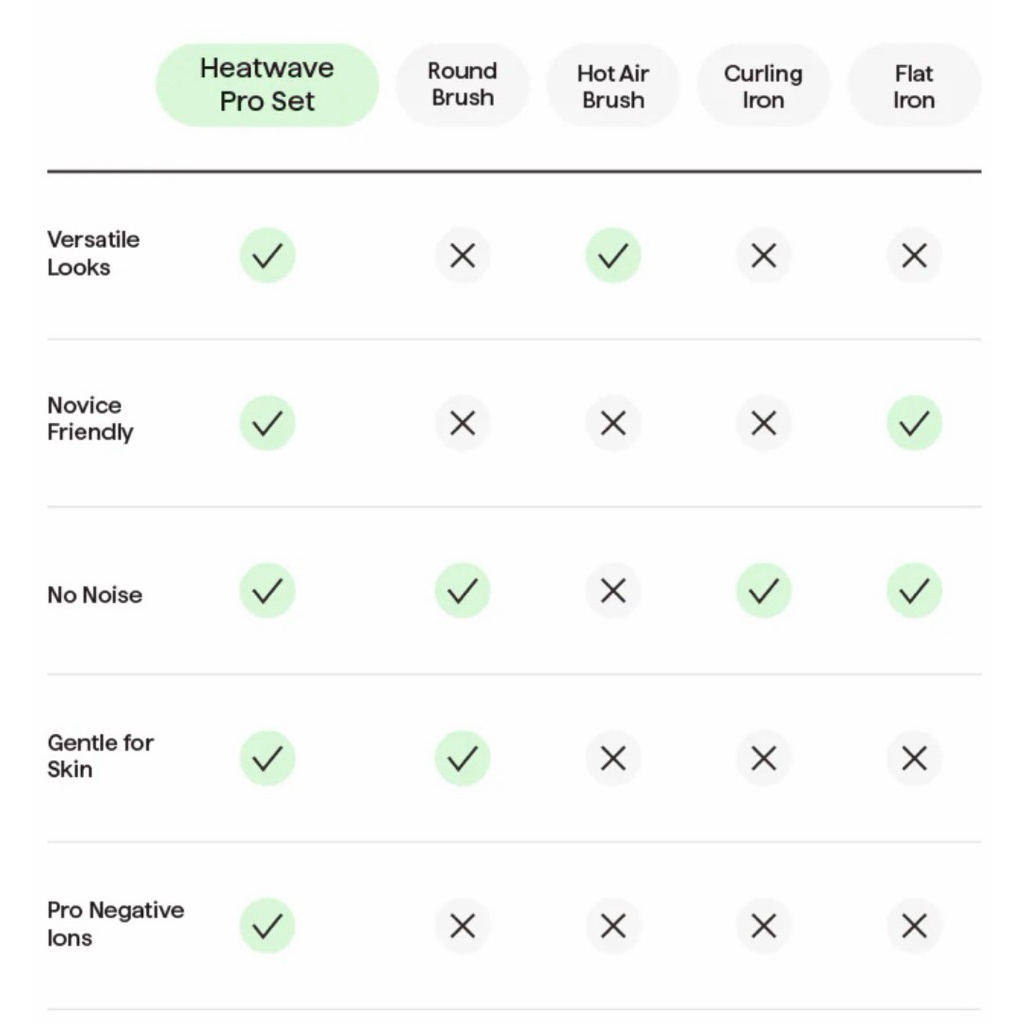The height and width of the screenshot is (1024, 1024).
Task: Click the Novice Friendly feature label
Action: pos(90,419)
